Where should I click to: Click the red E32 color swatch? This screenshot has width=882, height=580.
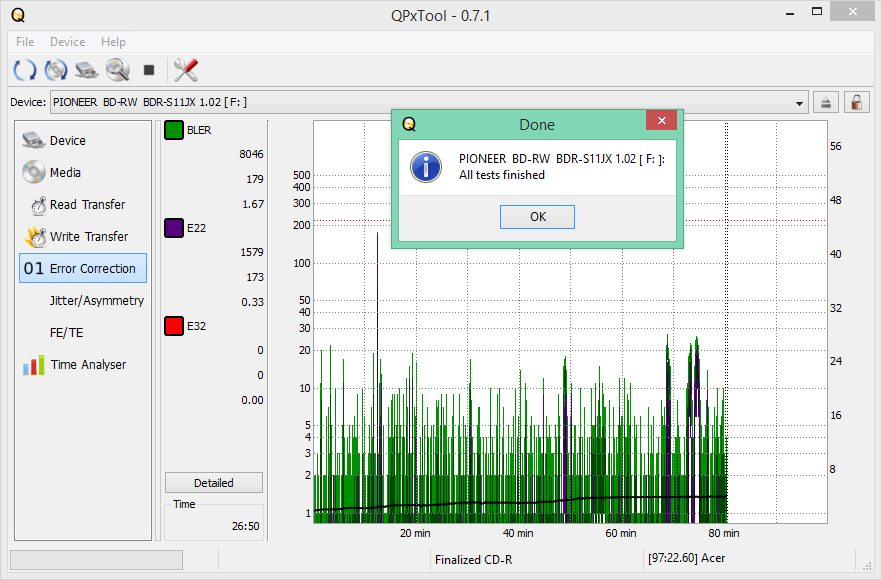pos(174,326)
